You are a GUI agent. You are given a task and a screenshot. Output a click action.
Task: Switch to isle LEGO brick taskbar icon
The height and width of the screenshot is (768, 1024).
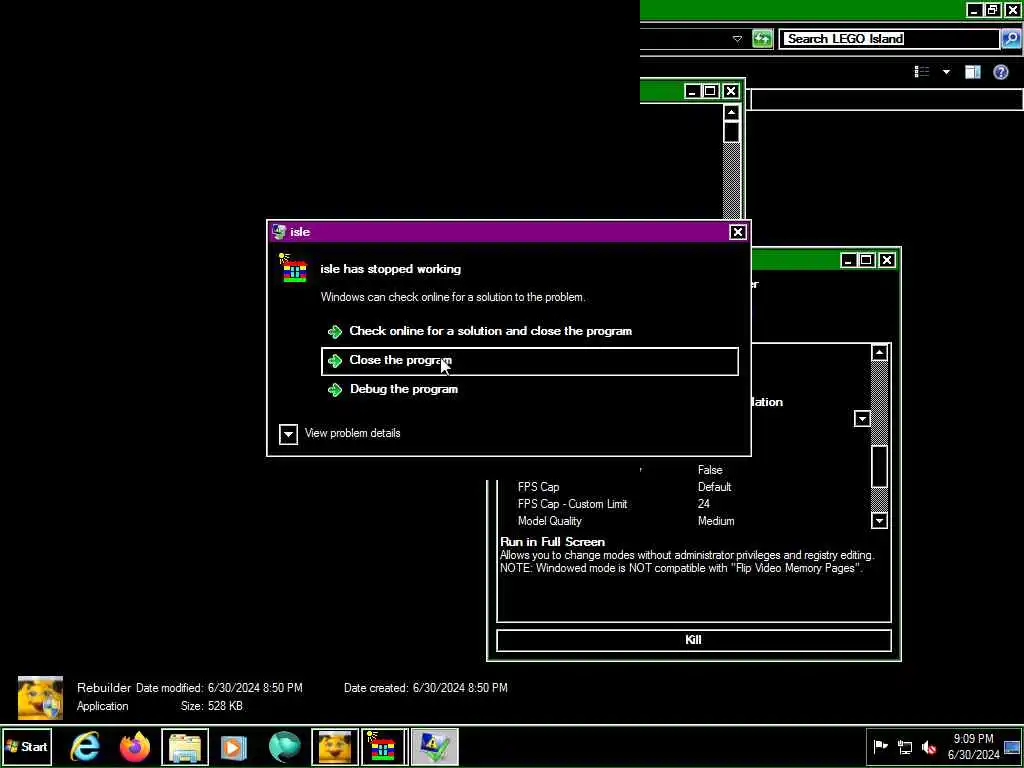point(385,746)
